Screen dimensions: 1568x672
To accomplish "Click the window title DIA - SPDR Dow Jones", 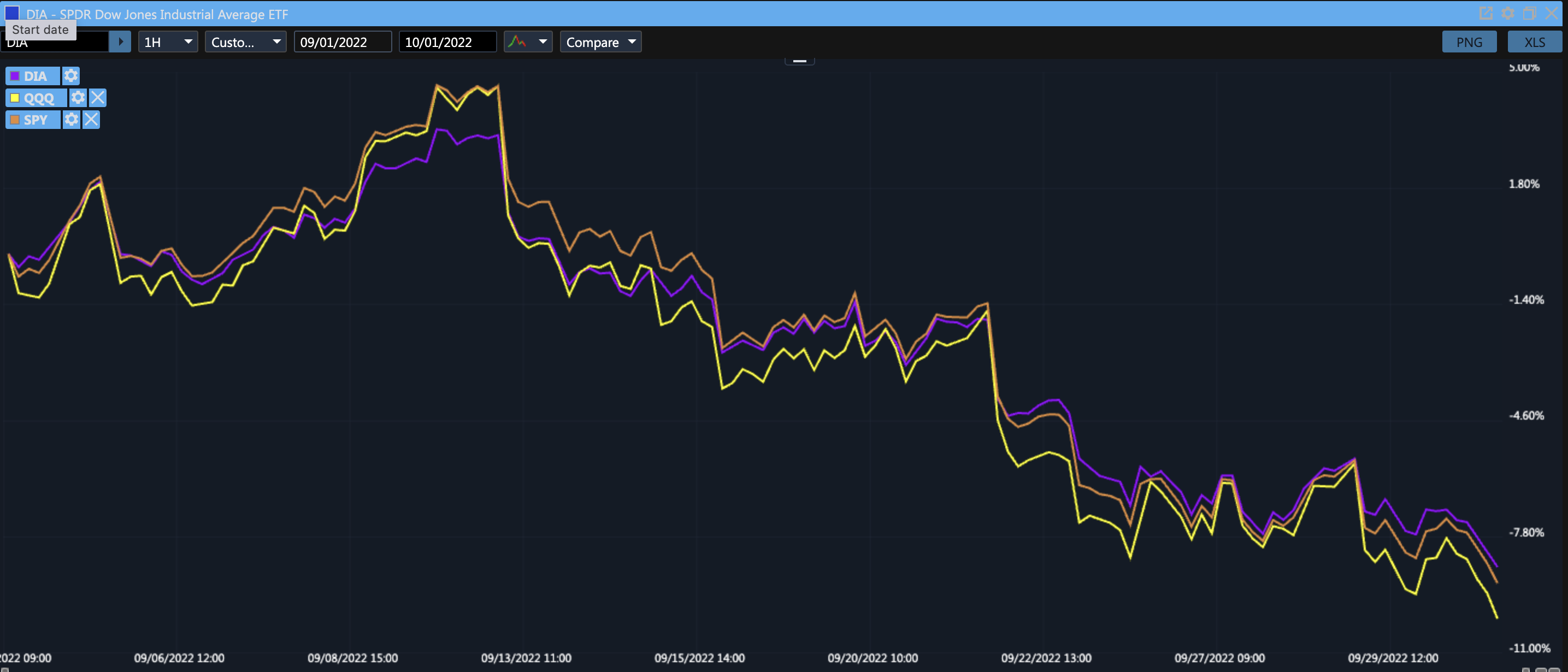I will (157, 14).
